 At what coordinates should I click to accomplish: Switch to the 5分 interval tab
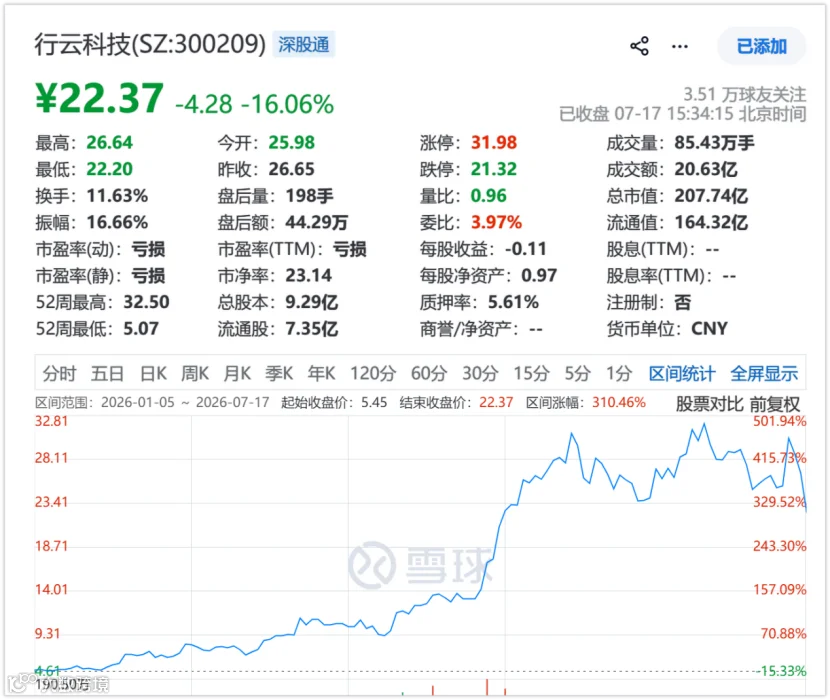(x=577, y=373)
